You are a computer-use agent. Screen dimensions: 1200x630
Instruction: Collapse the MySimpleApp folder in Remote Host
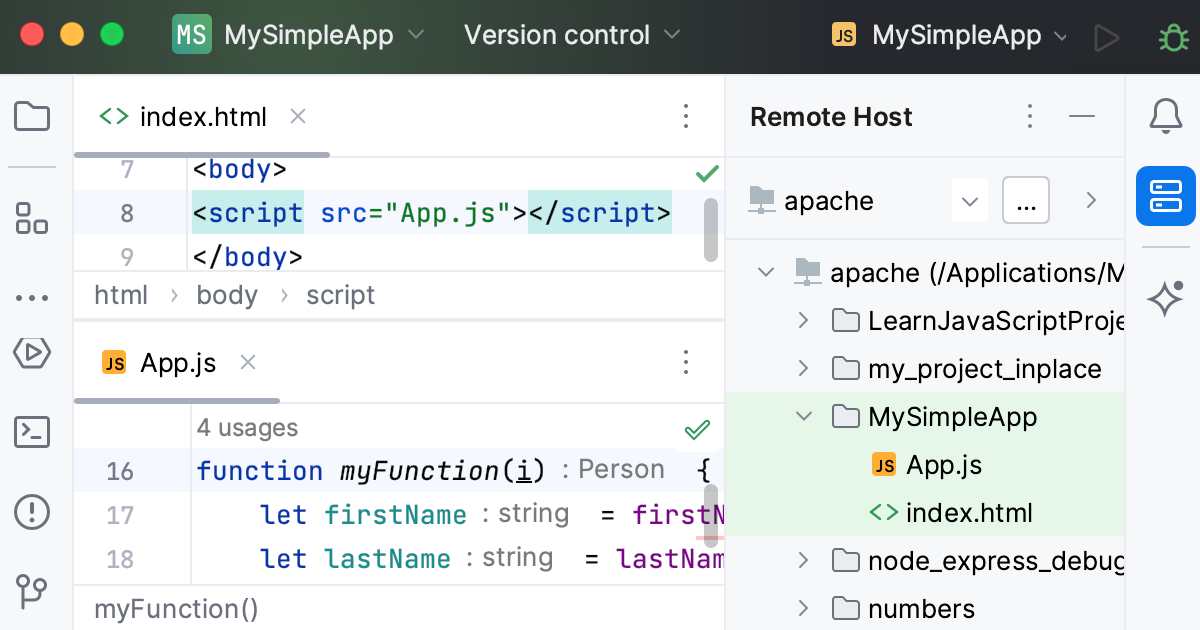coord(803,416)
